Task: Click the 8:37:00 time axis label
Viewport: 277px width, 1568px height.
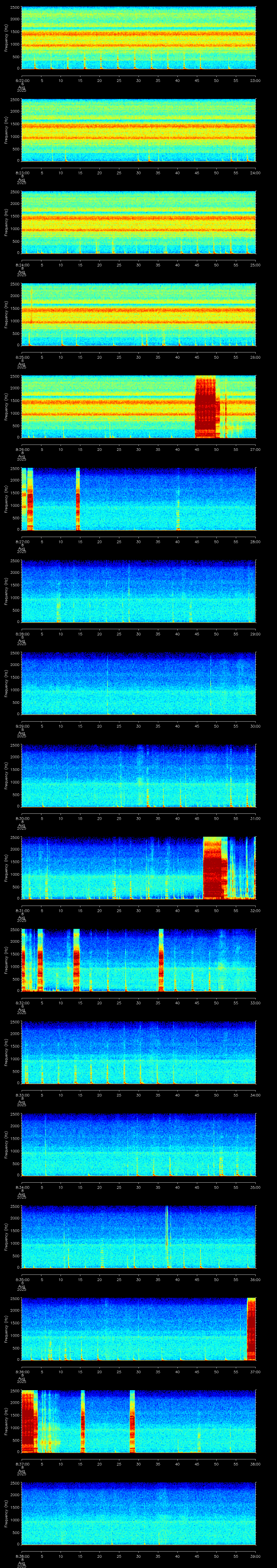Action: click(x=21, y=1464)
